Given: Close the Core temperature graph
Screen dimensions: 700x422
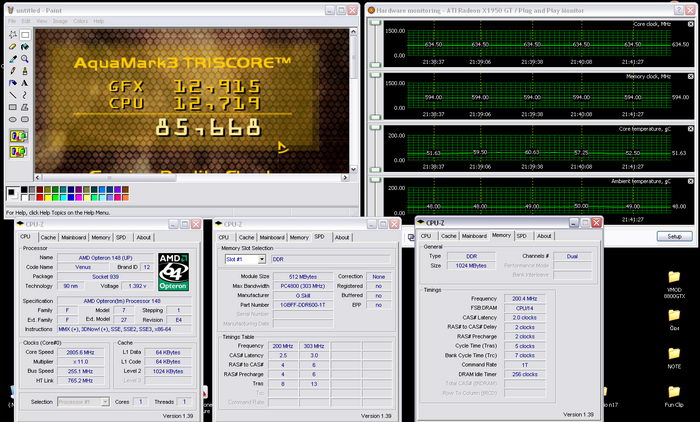Looking at the screenshot, I should (x=691, y=129).
